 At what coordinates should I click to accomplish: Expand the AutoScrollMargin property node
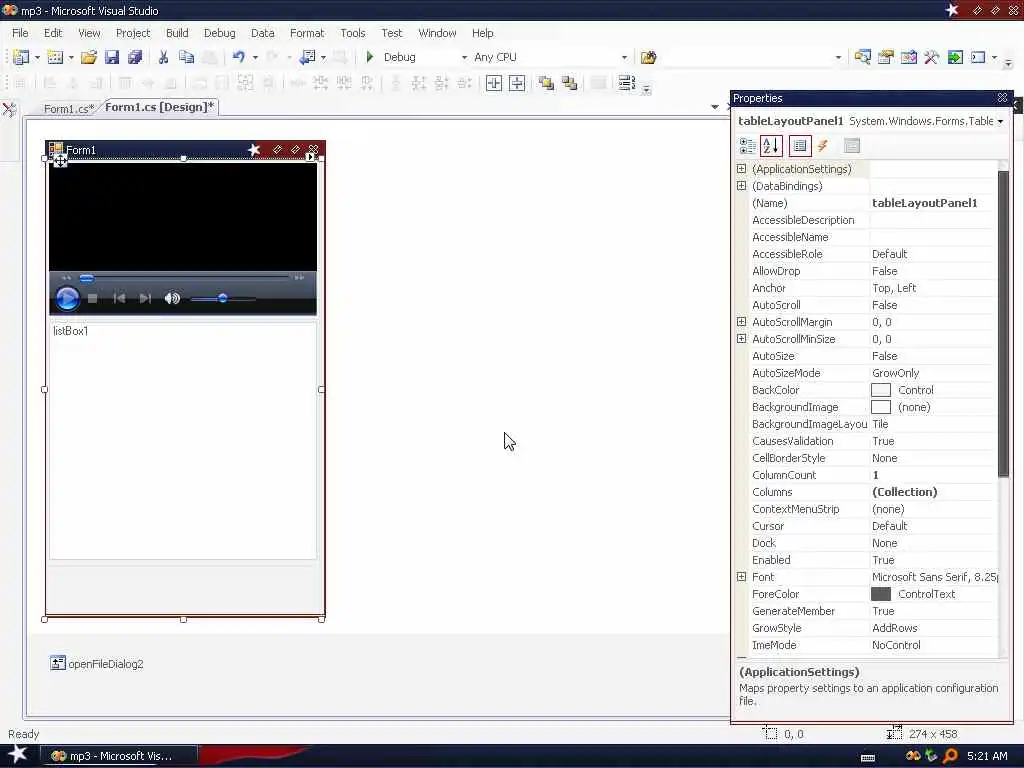click(x=741, y=321)
